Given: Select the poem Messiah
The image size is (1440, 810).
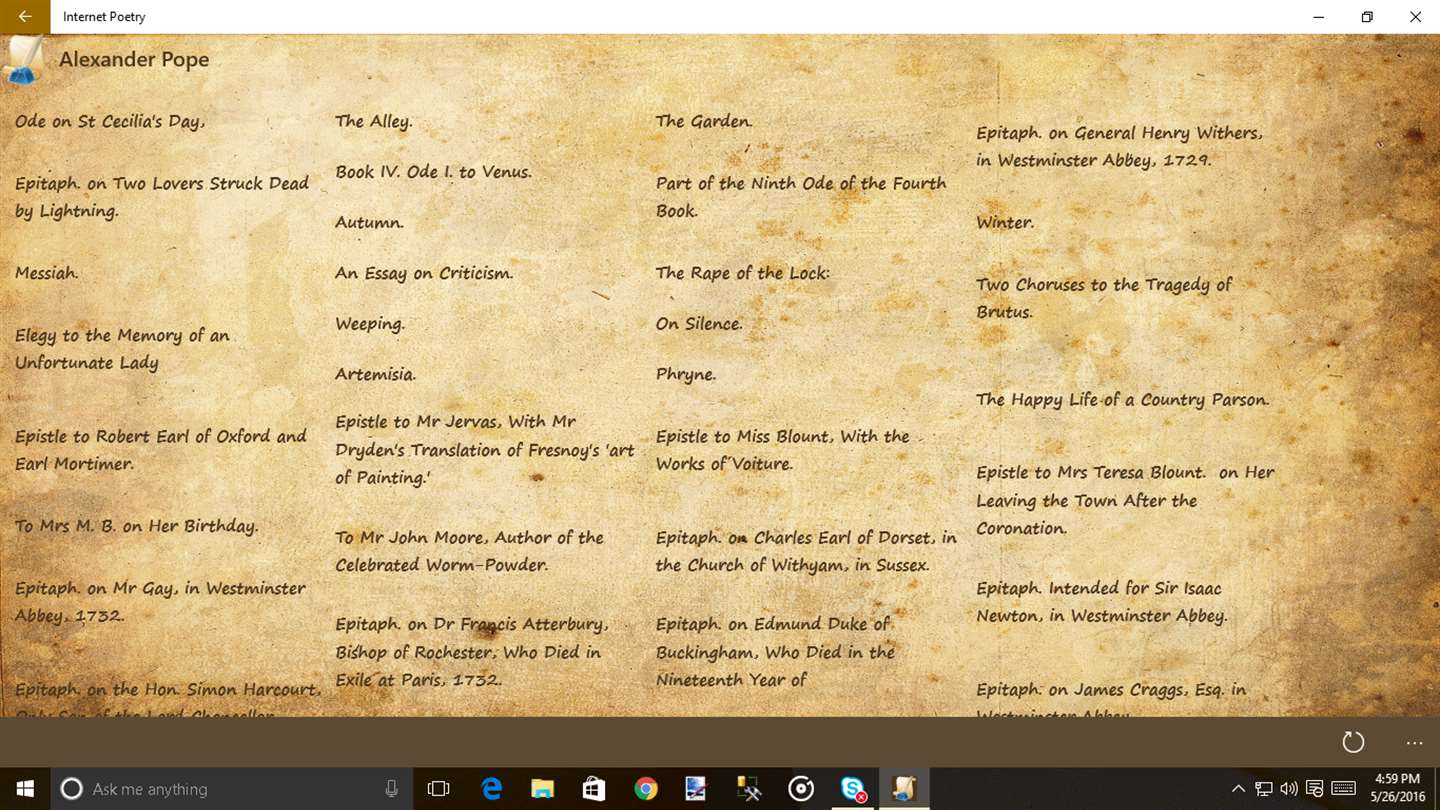Looking at the screenshot, I should (x=46, y=273).
